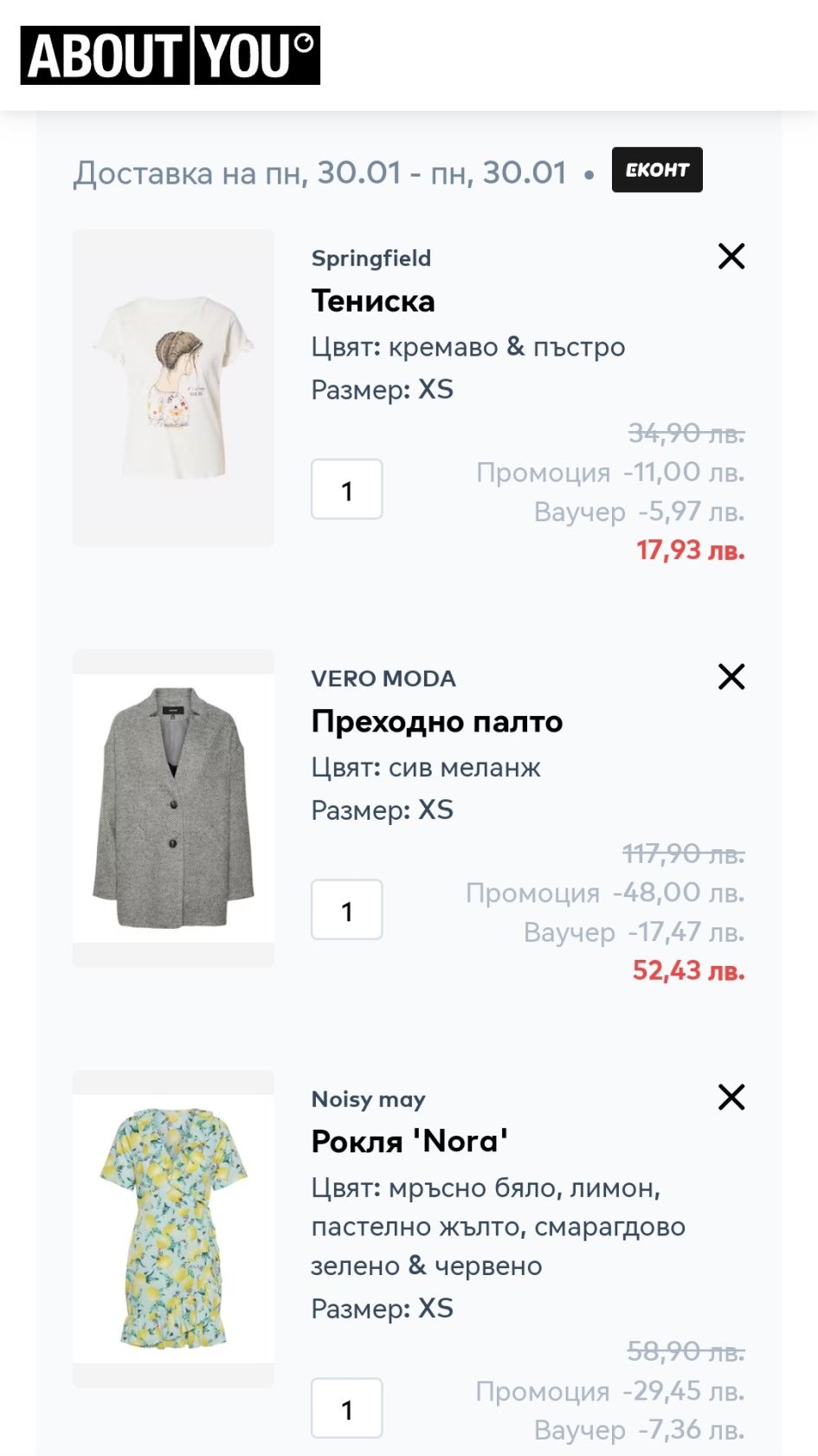Remove the VERO MODA Преходно палто item
The image size is (818, 1456).
point(731,677)
